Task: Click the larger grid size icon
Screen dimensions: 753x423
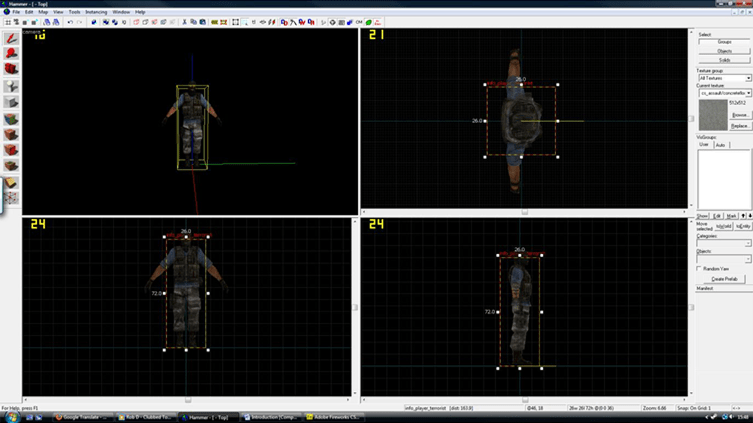Action: pos(34,22)
